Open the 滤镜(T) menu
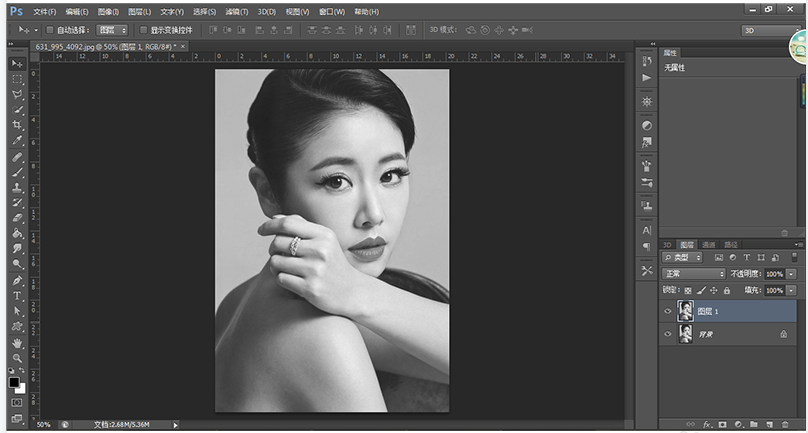 click(x=237, y=11)
